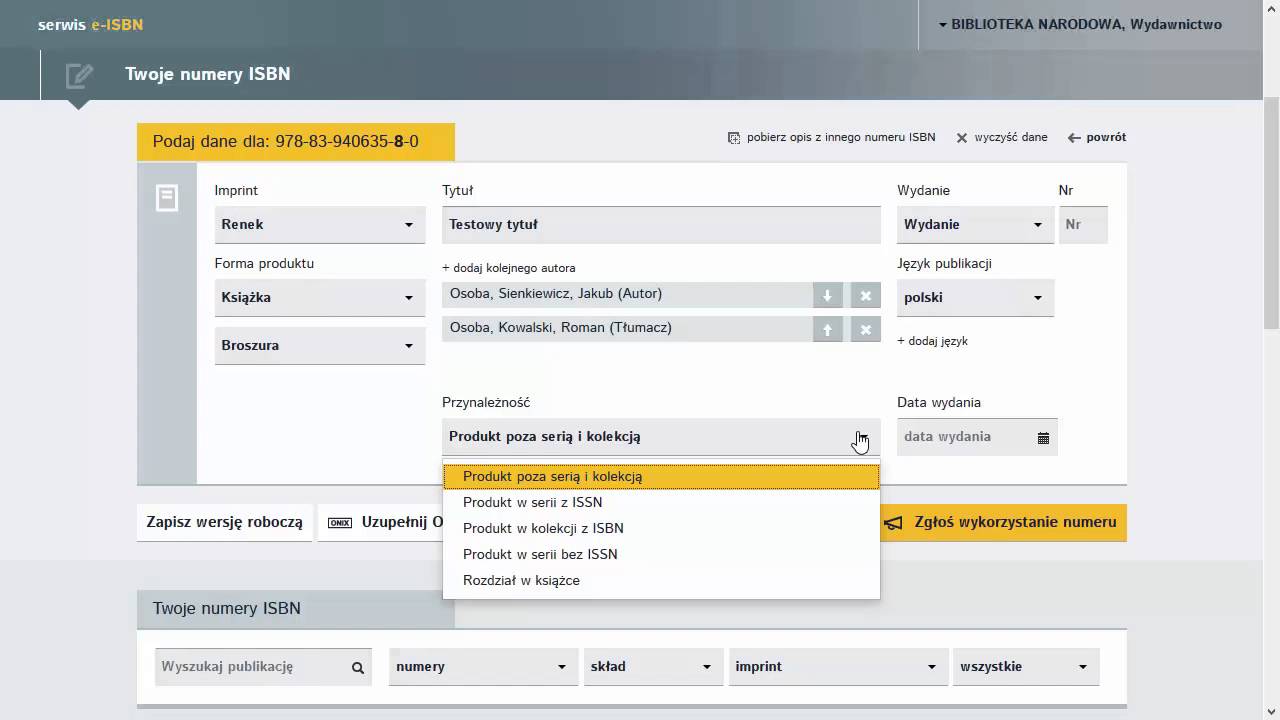
Task: Select Produkt w kolekcji z ISBN
Action: (661, 529)
